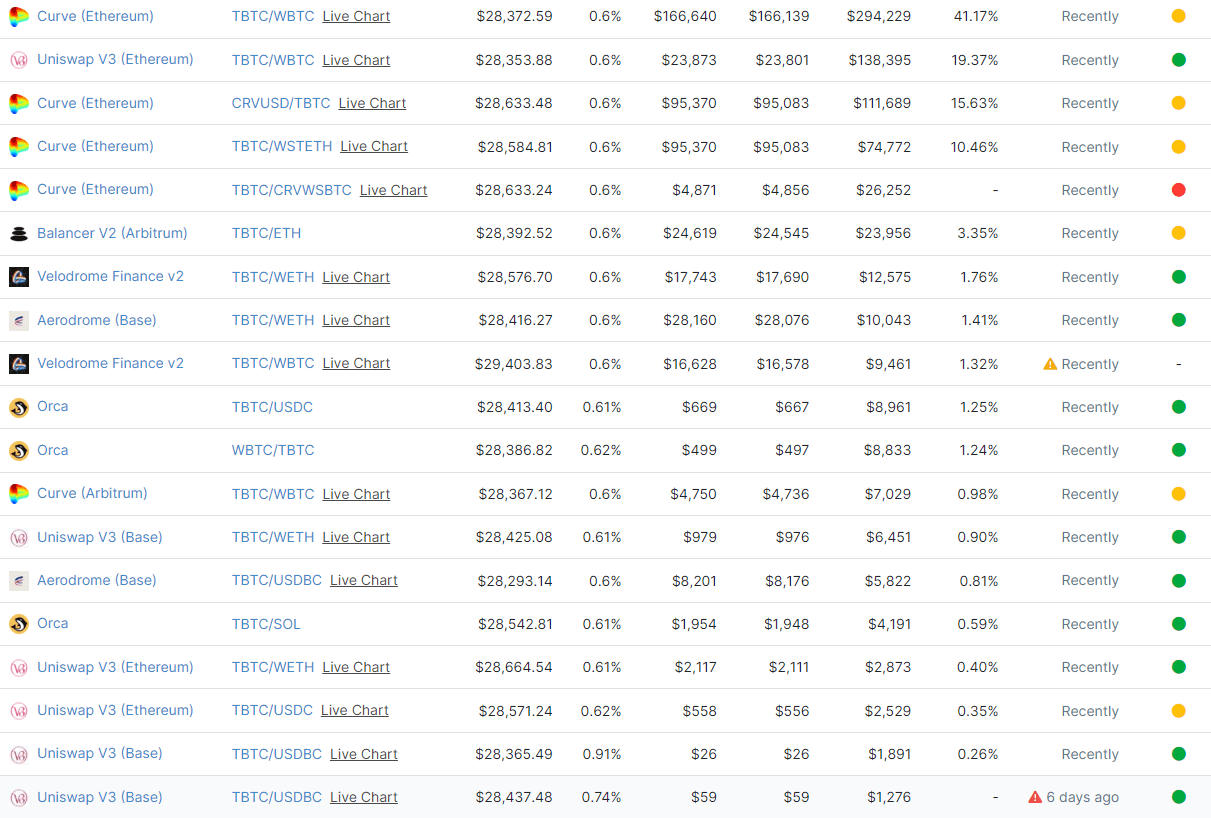Click the Uniswap logo in the $28,664.54 row

[x=18, y=667]
